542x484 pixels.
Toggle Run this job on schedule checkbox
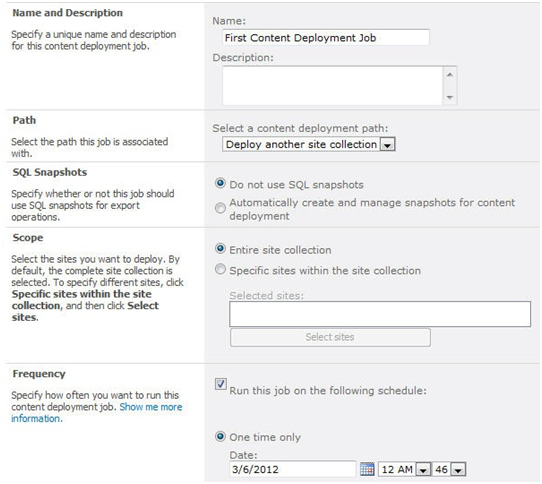point(221,384)
